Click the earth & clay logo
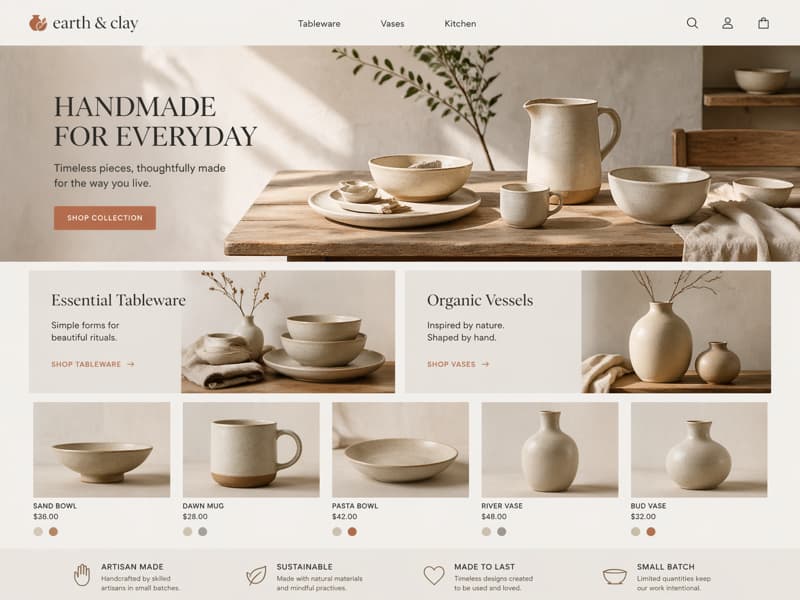The height and width of the screenshot is (600, 800). 84,23
